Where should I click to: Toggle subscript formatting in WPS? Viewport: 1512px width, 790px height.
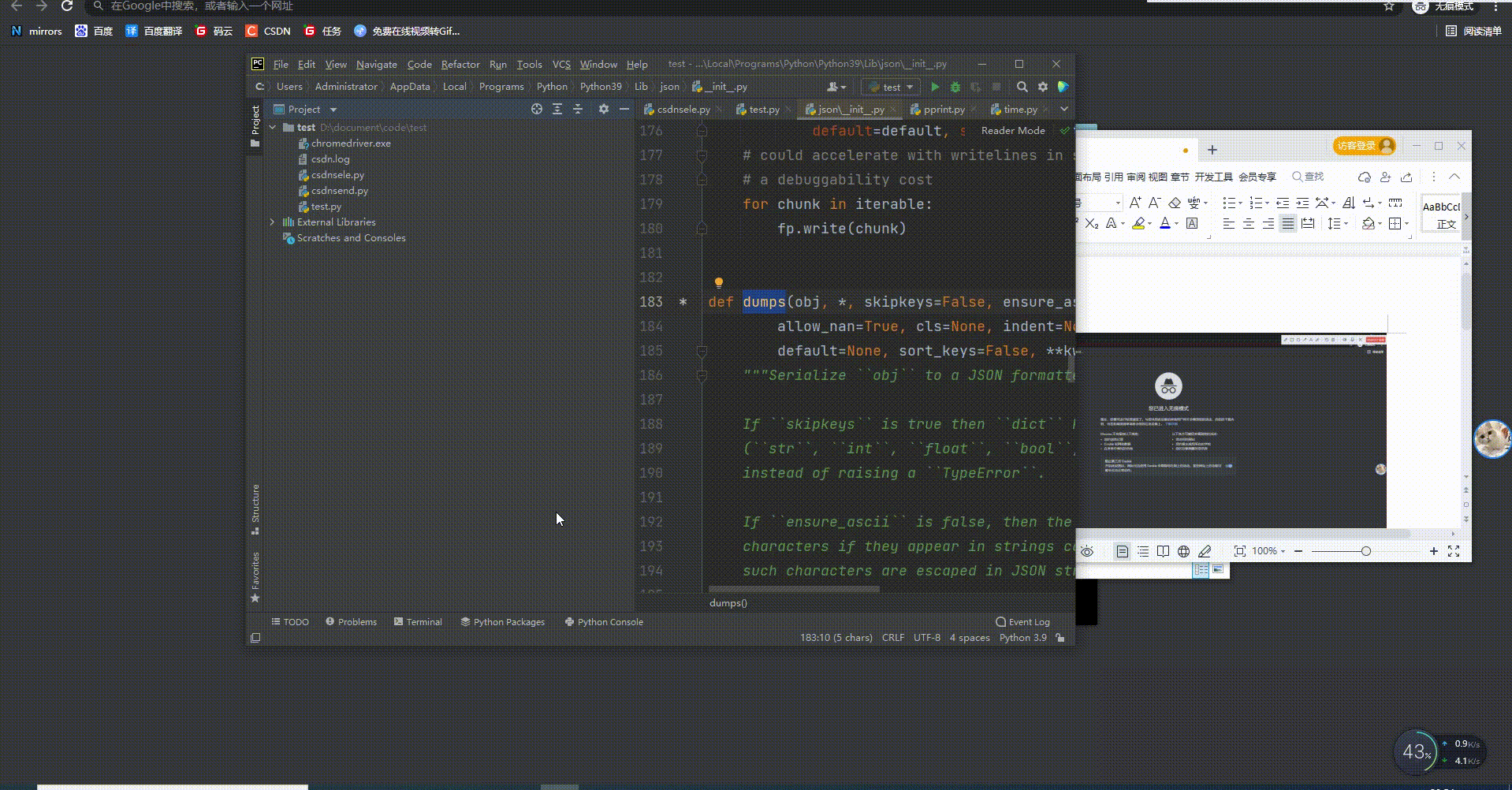click(1092, 224)
